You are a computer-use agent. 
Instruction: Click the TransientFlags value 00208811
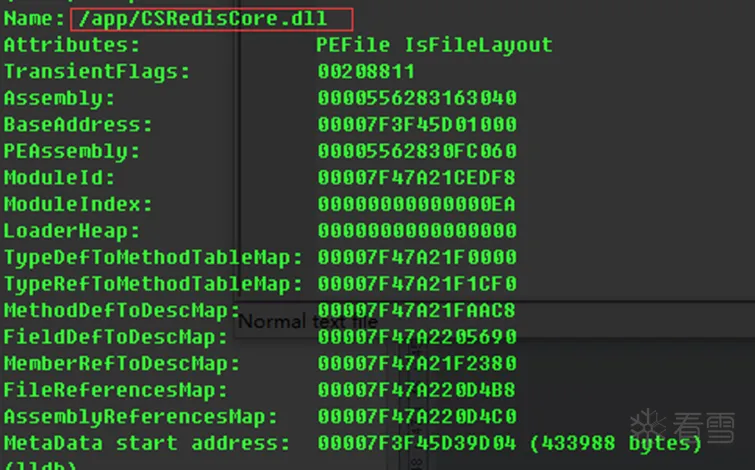tap(366, 71)
